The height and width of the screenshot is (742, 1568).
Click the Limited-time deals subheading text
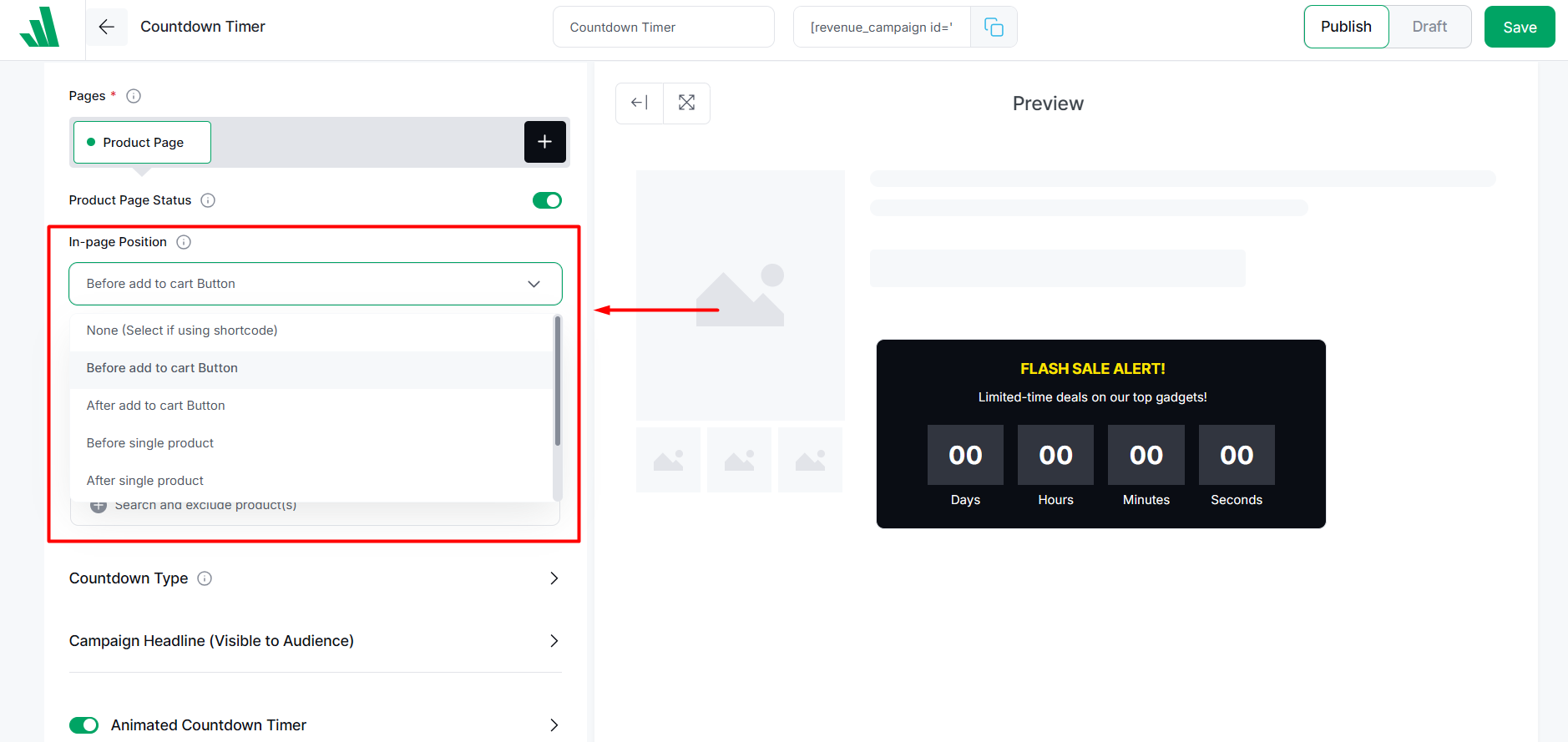pyautogui.click(x=1092, y=397)
